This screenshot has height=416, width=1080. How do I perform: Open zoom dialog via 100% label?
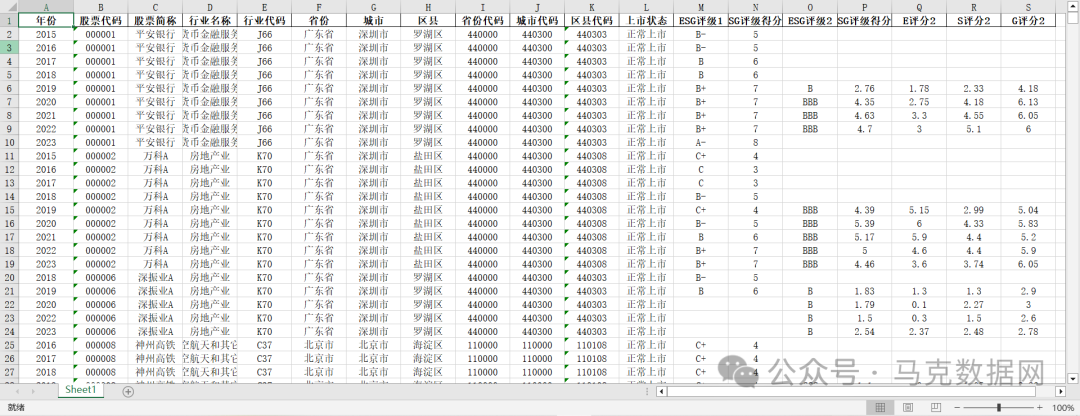[x=1063, y=408]
